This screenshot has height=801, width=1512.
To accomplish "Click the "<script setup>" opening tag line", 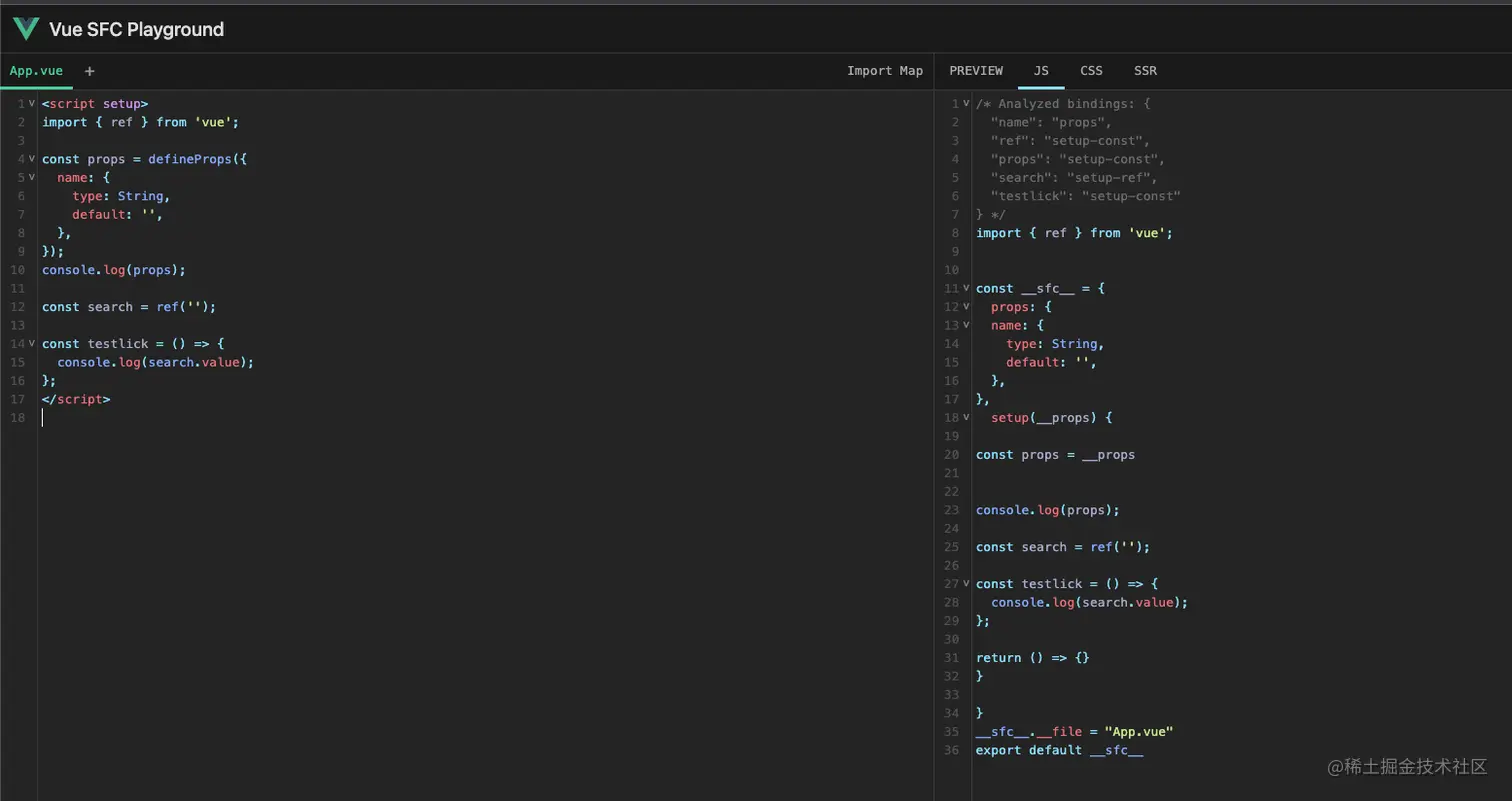I will [95, 103].
